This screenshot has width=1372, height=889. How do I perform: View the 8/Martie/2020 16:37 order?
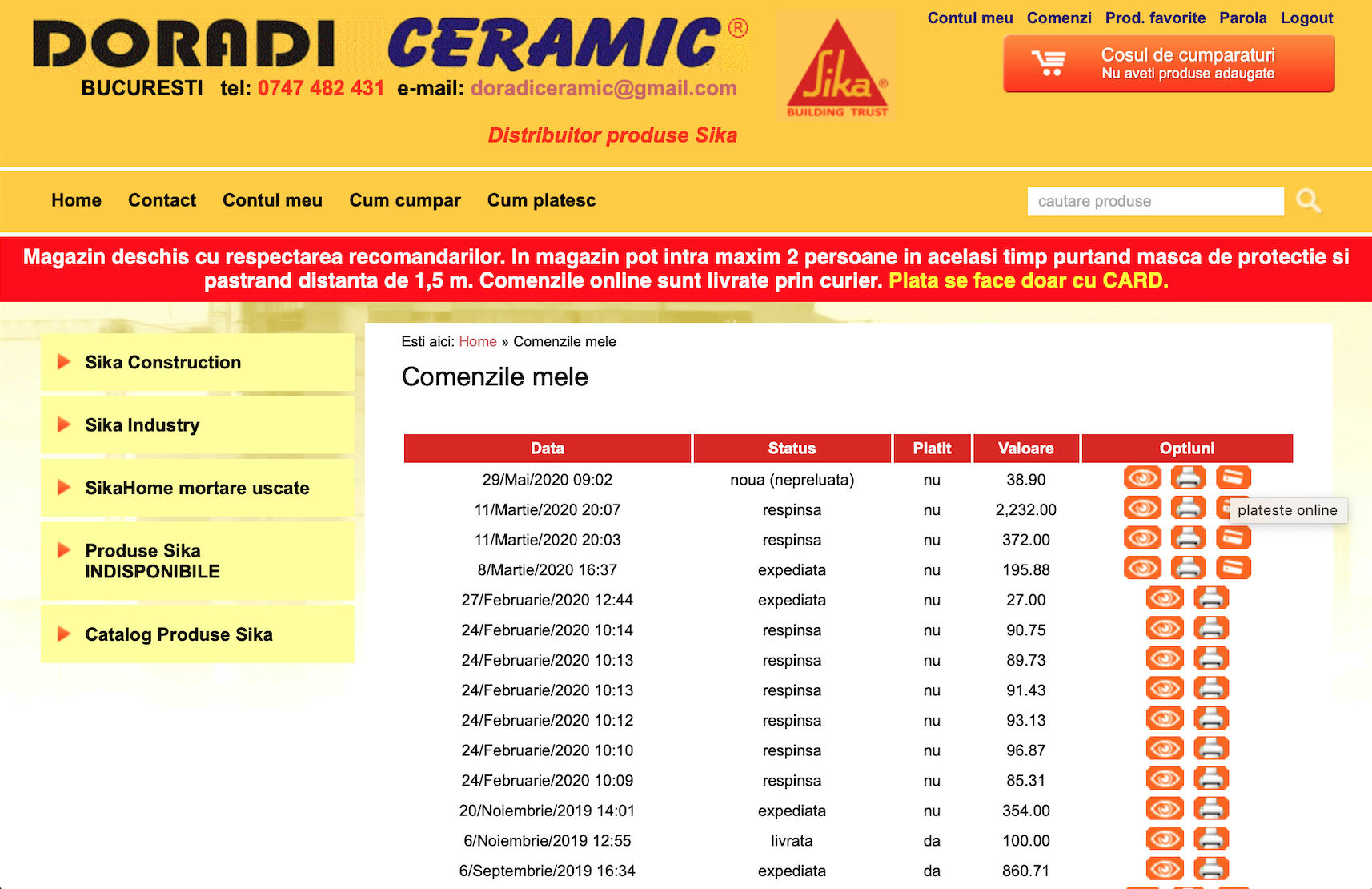pos(1142,568)
